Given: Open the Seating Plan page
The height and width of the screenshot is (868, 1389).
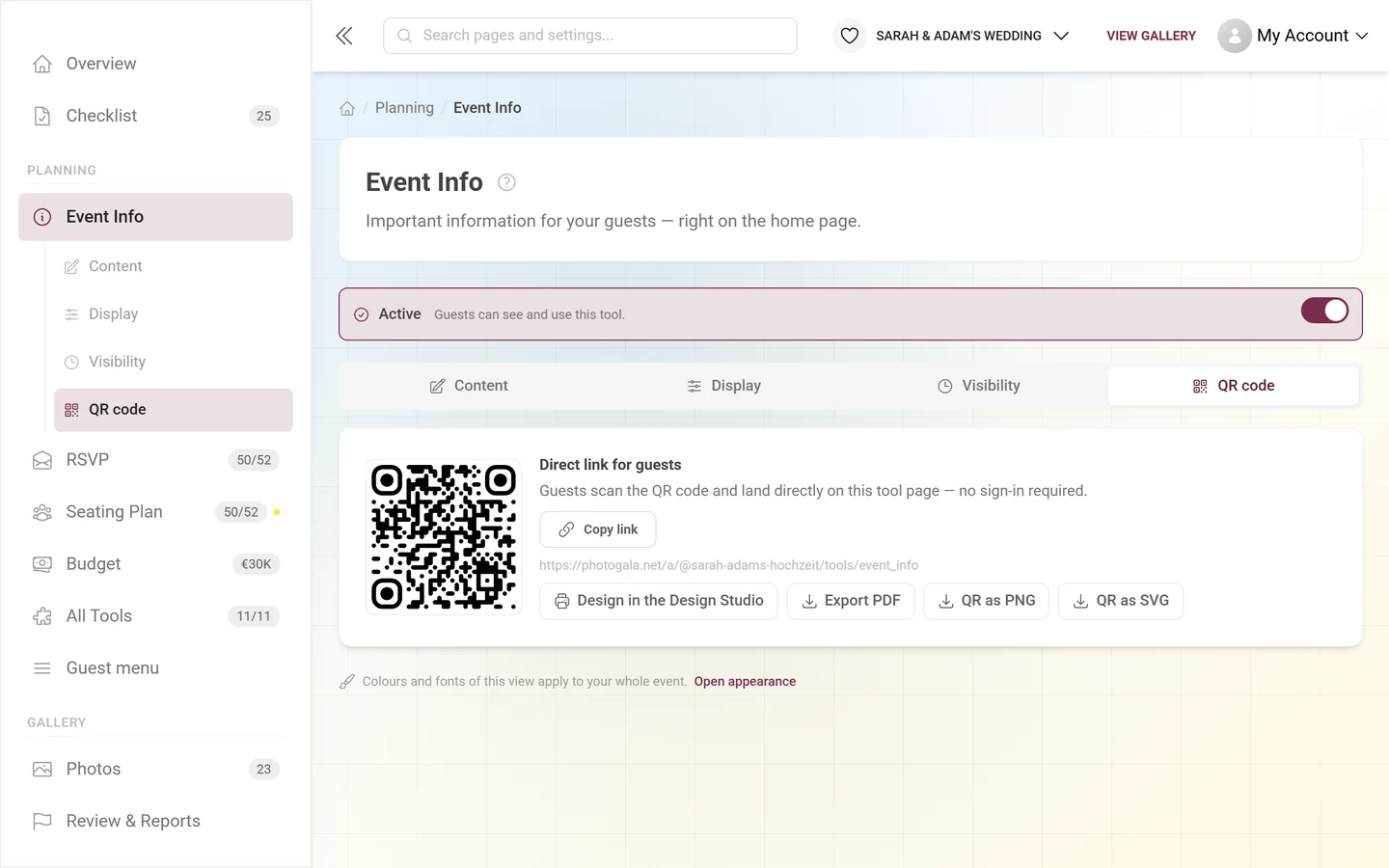Looking at the screenshot, I should click(155, 512).
